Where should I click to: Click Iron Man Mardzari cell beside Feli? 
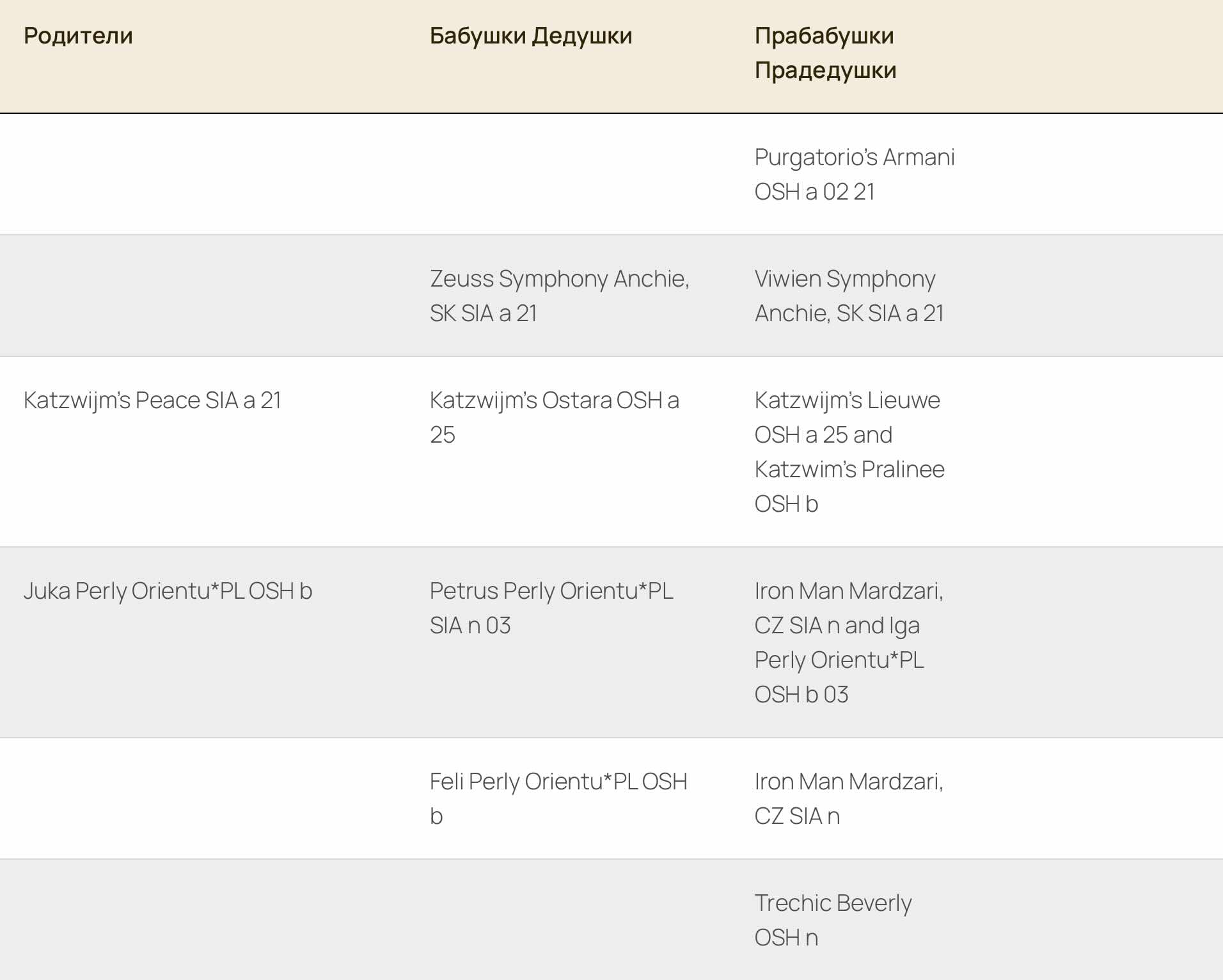coord(849,798)
